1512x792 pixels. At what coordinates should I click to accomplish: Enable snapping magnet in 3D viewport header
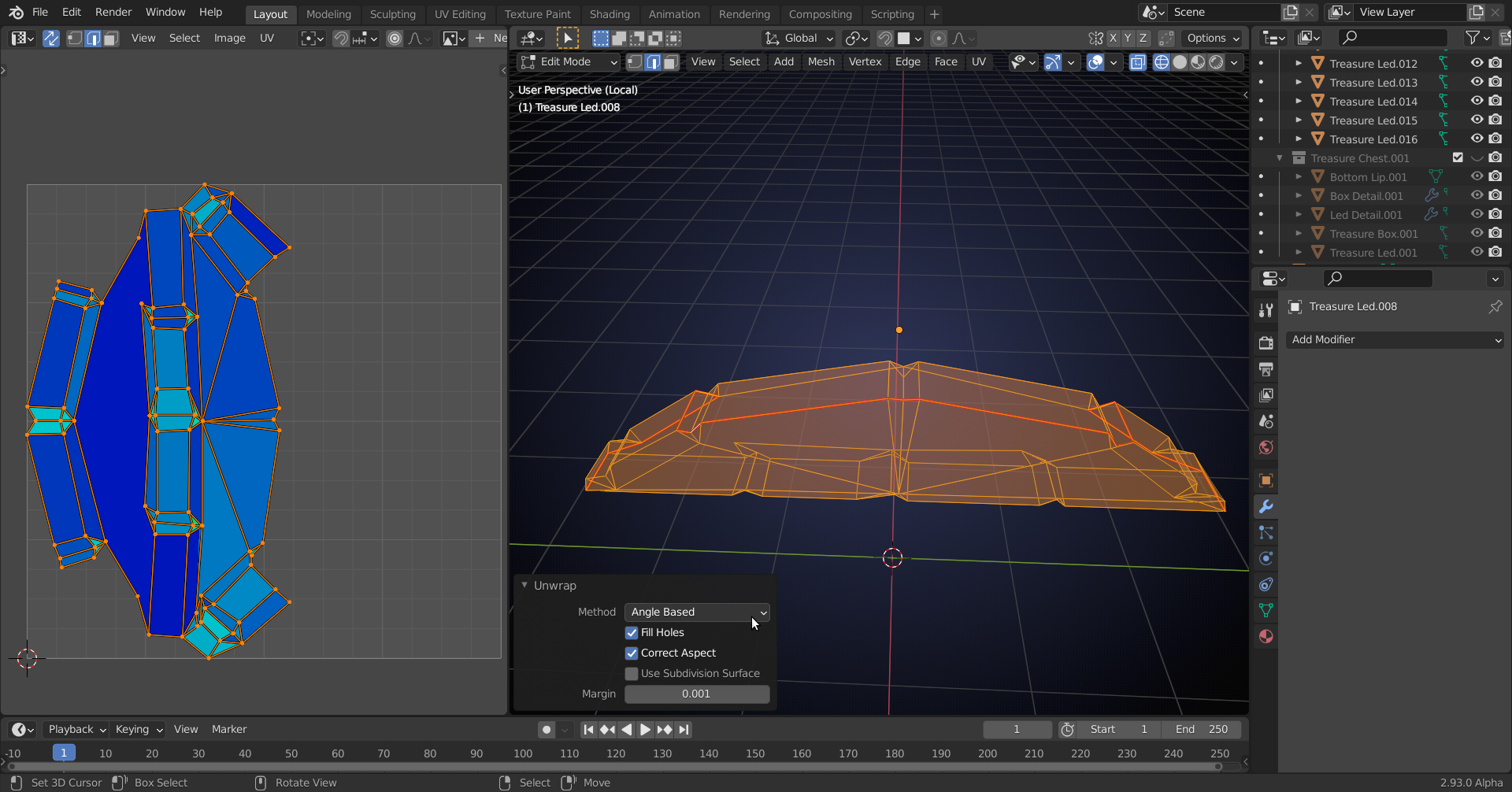coord(885,38)
